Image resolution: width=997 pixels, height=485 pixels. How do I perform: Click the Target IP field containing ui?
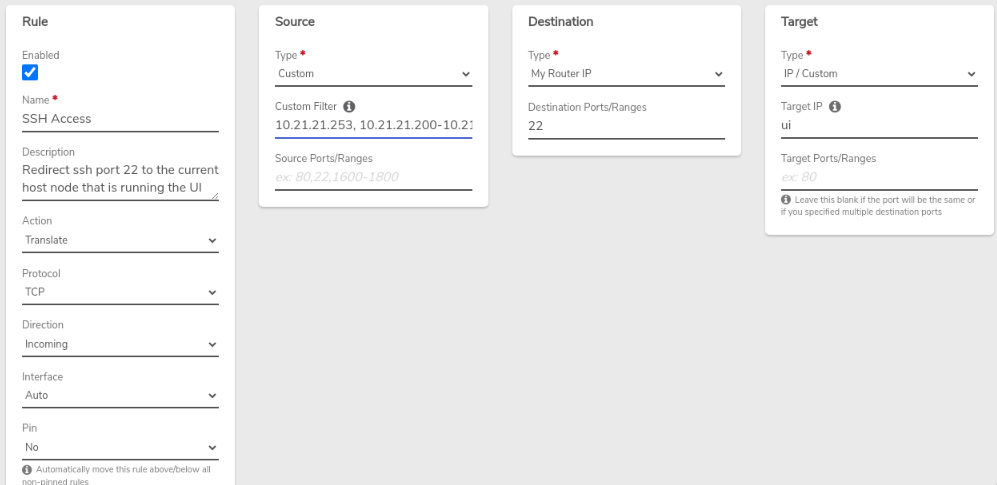tap(879, 126)
